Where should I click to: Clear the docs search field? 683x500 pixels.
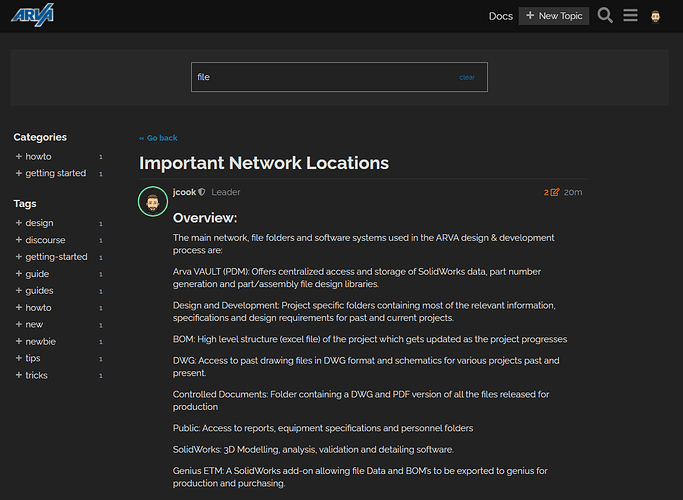click(467, 78)
